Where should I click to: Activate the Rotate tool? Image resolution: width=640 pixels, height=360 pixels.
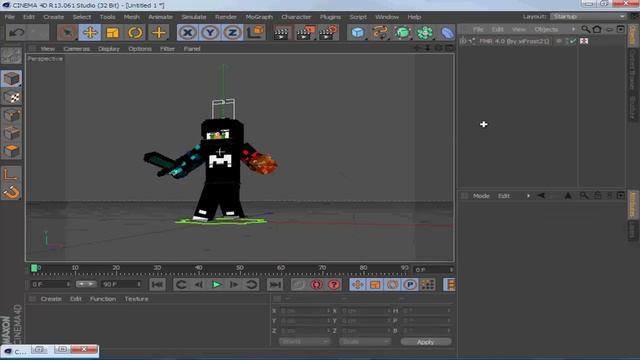pos(135,32)
